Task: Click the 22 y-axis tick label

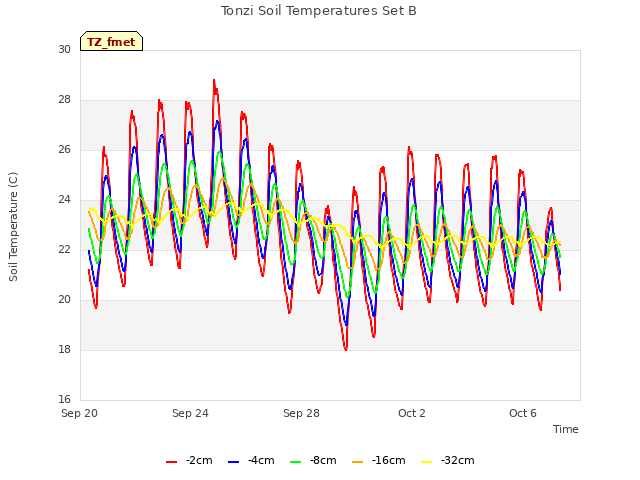Action: (x=64, y=249)
